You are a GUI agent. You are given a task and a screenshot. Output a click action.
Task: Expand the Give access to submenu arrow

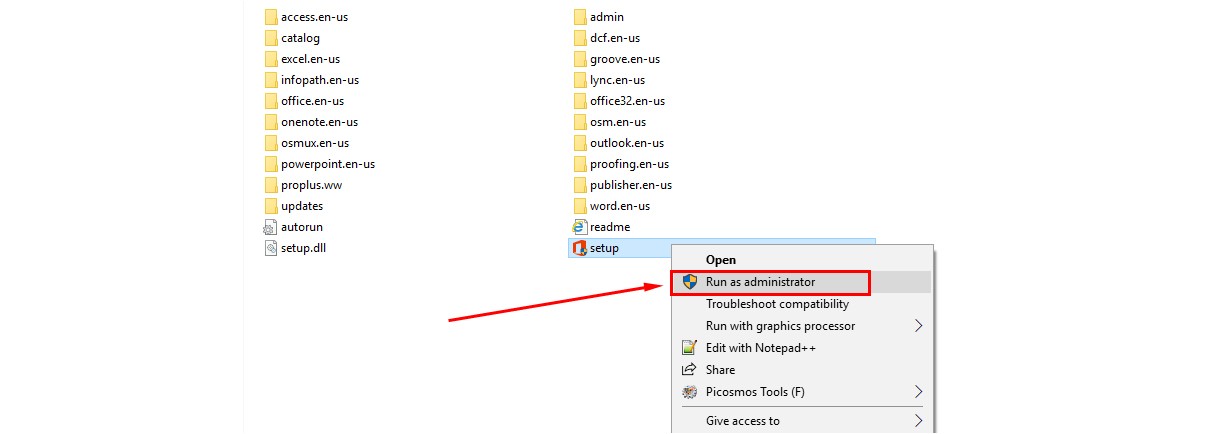918,421
